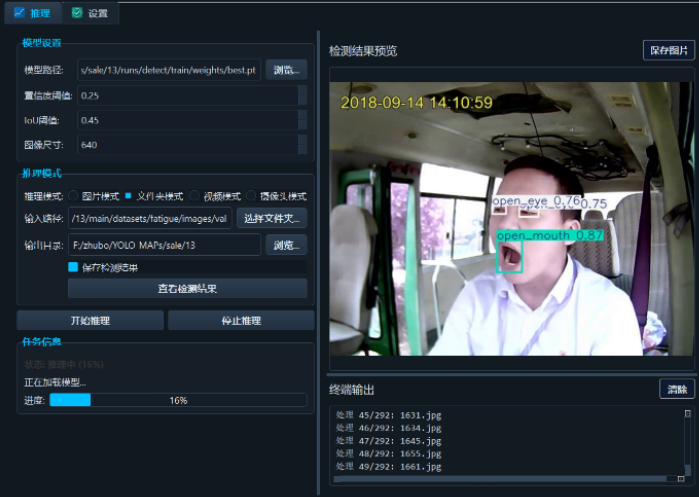Click terminal line '45/292: 1631.jpg'
This screenshot has height=497, width=699.
[389, 415]
